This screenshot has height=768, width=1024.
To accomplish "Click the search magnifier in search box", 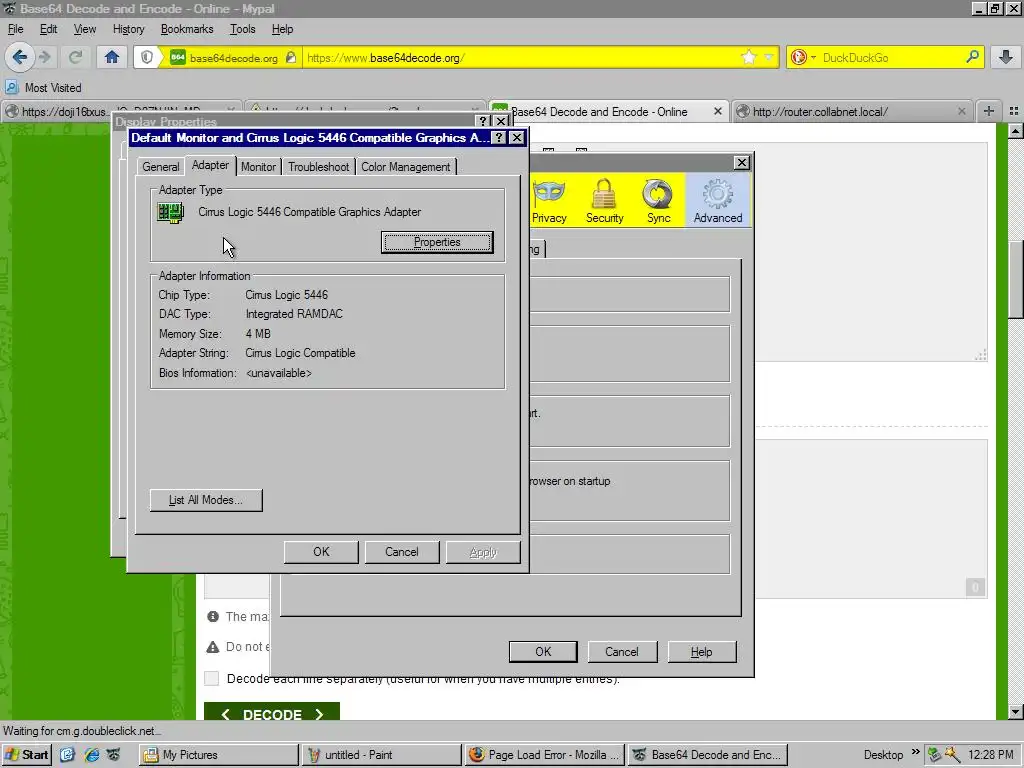I will [972, 57].
